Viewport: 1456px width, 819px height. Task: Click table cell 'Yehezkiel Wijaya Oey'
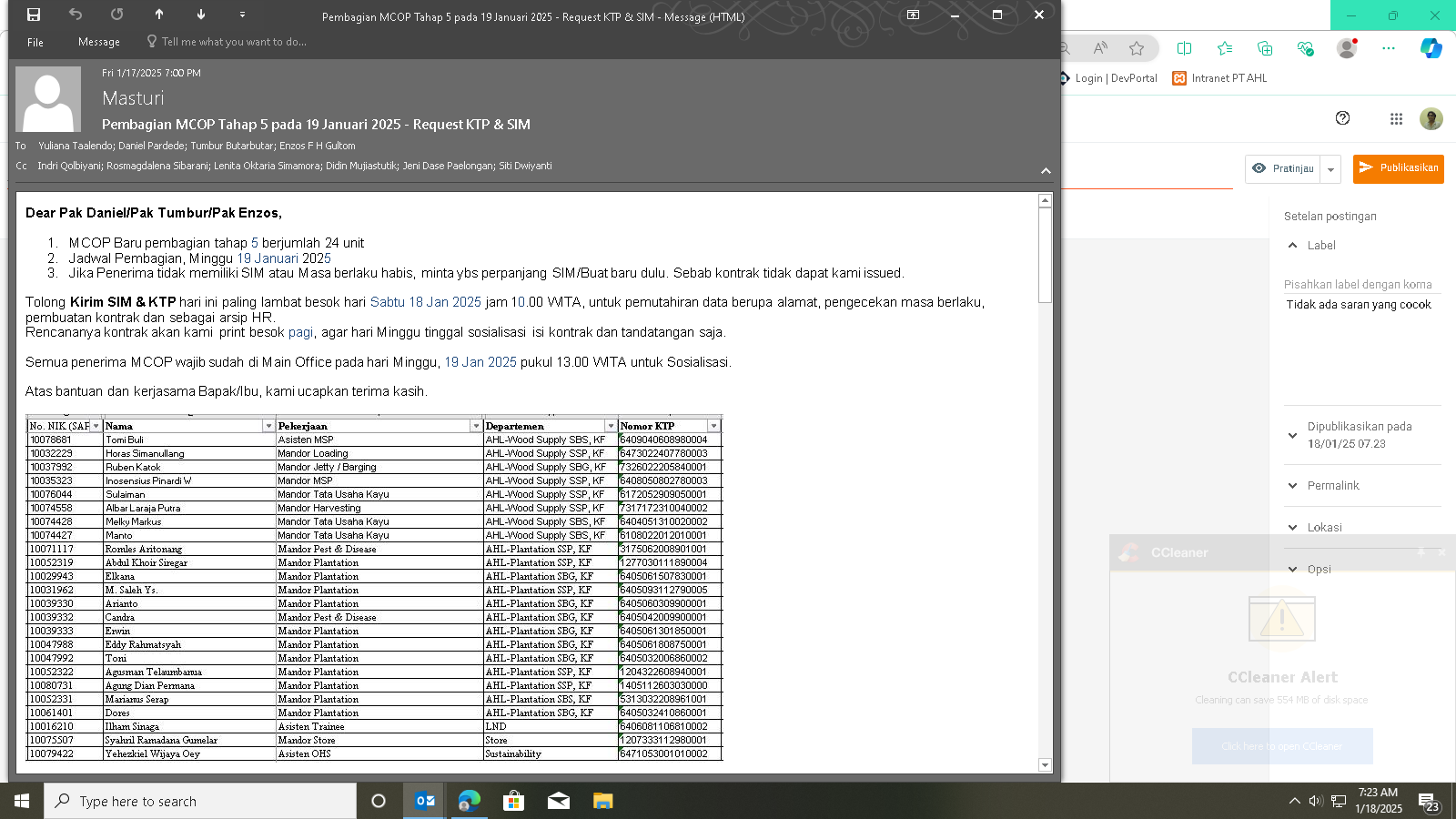[189, 753]
